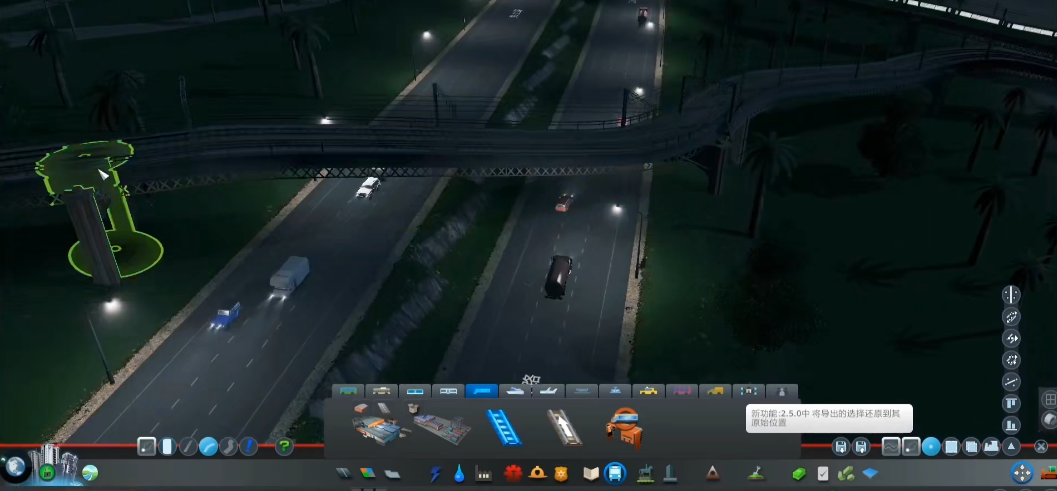The image size is (1057, 491).
Task: Click the green unlock icon on the city skyline
Action: [x=47, y=471]
